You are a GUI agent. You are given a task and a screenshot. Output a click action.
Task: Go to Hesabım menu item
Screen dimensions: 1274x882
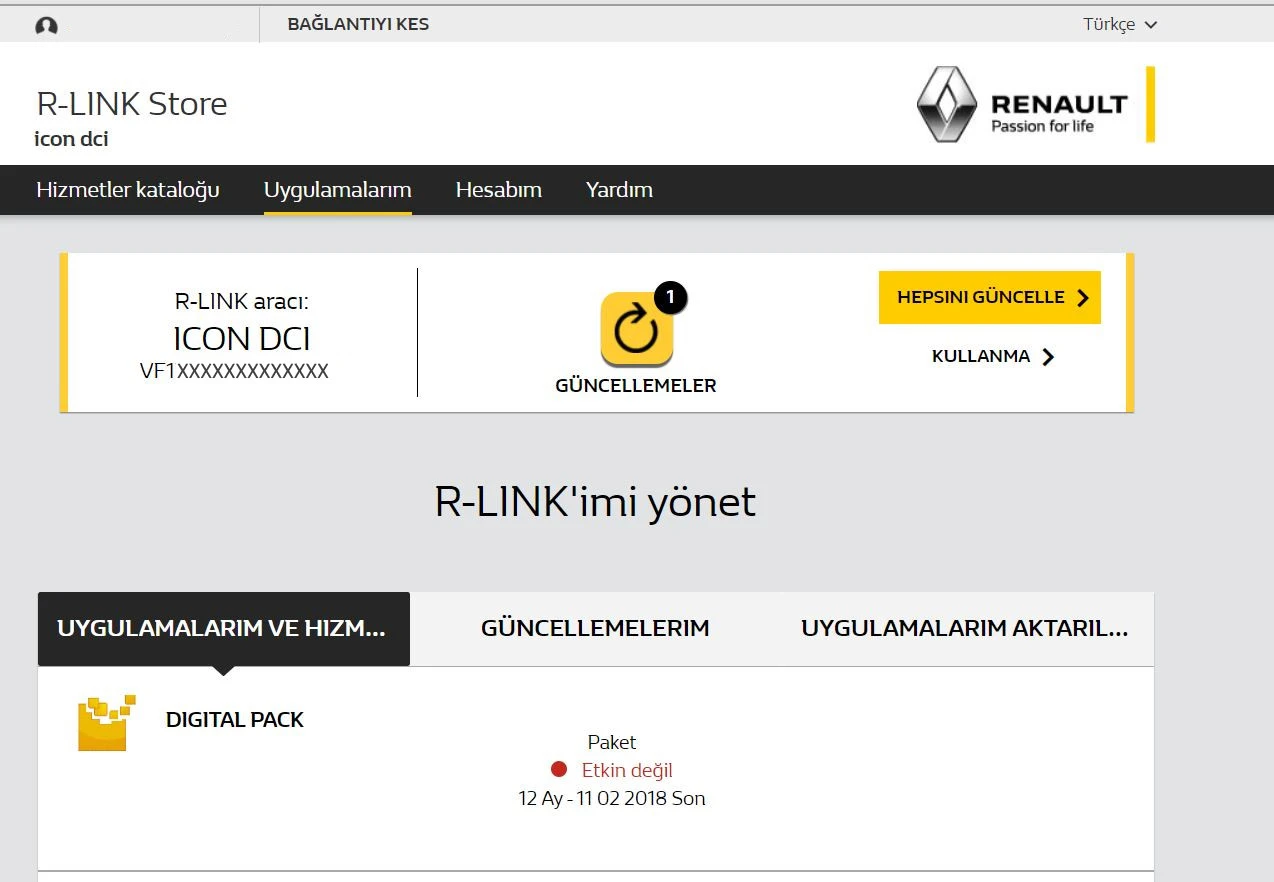499,190
